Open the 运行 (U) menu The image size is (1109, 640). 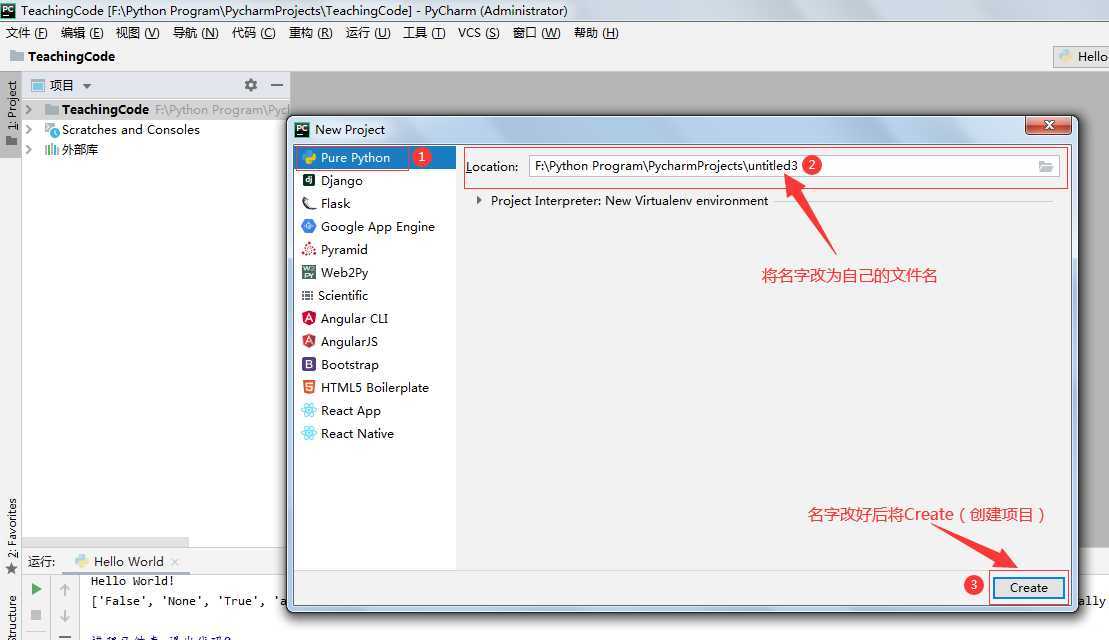(x=368, y=33)
